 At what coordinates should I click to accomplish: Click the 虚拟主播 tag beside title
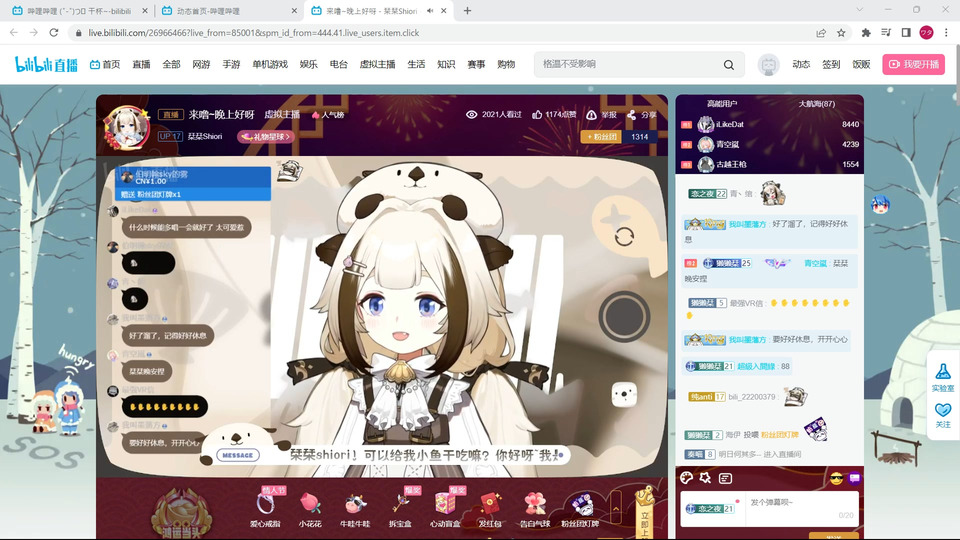coord(282,114)
